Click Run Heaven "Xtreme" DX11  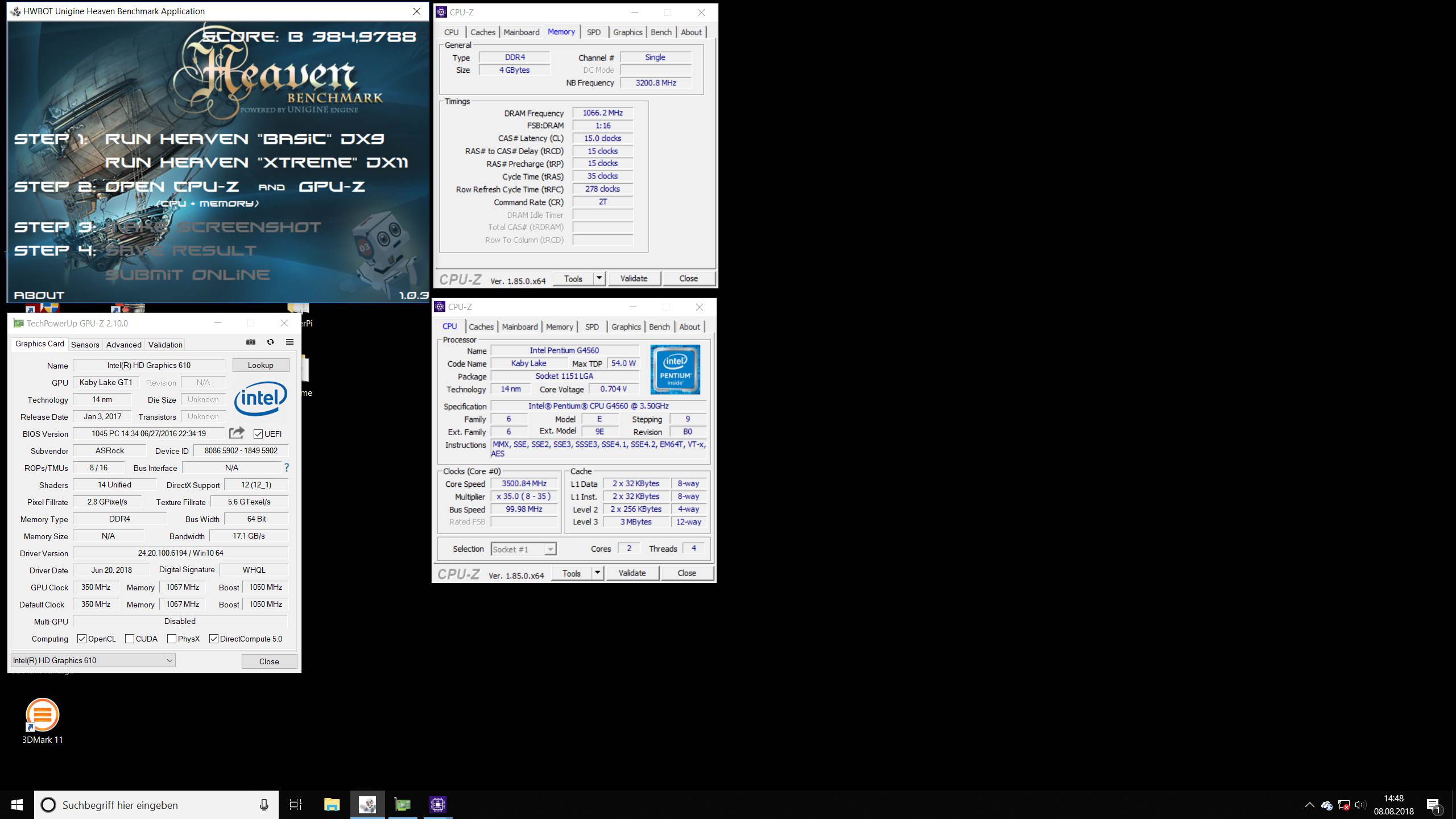point(256,163)
